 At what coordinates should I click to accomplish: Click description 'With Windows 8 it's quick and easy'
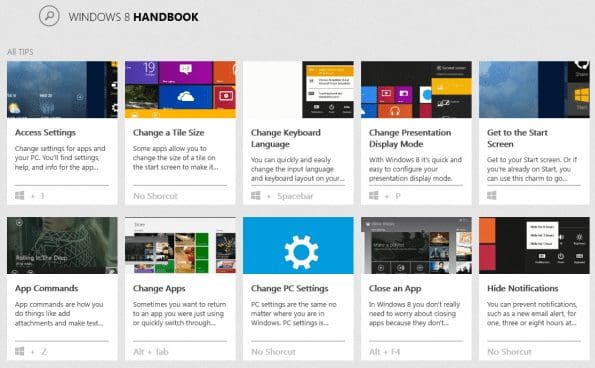[415, 169]
